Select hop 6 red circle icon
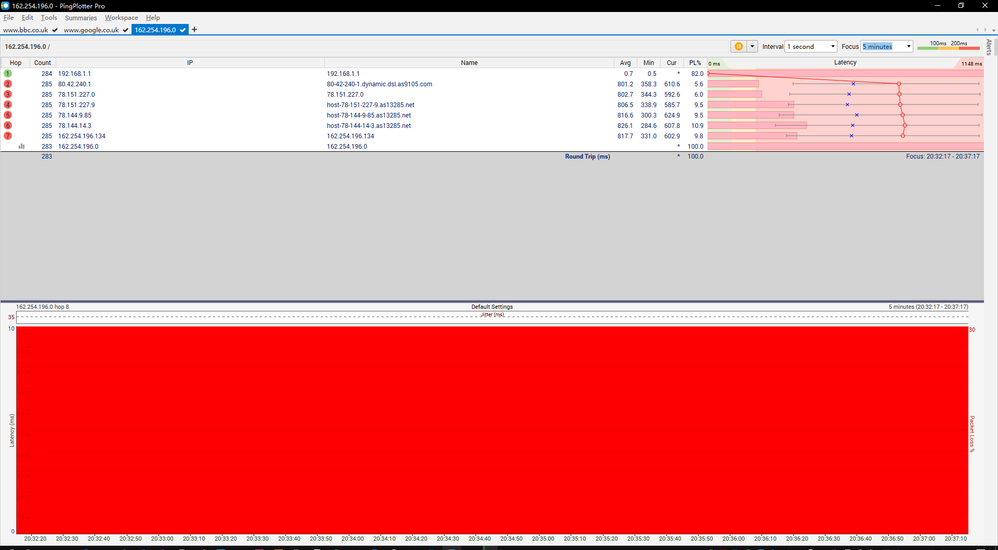 click(x=8, y=125)
